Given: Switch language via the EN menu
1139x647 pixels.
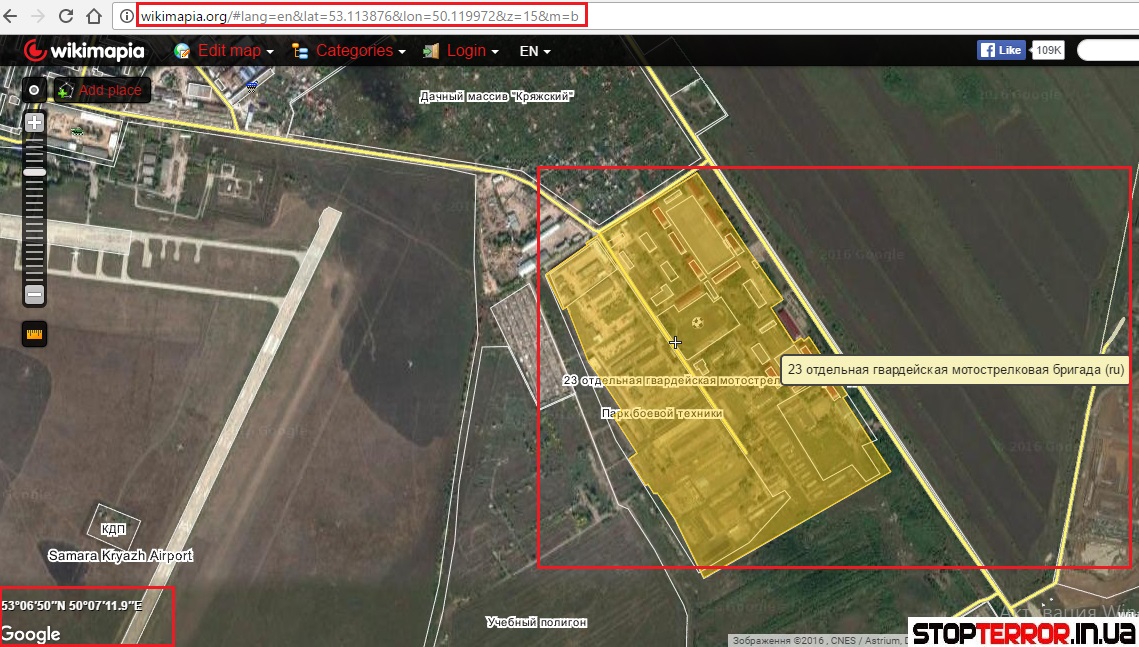Looking at the screenshot, I should coord(535,51).
